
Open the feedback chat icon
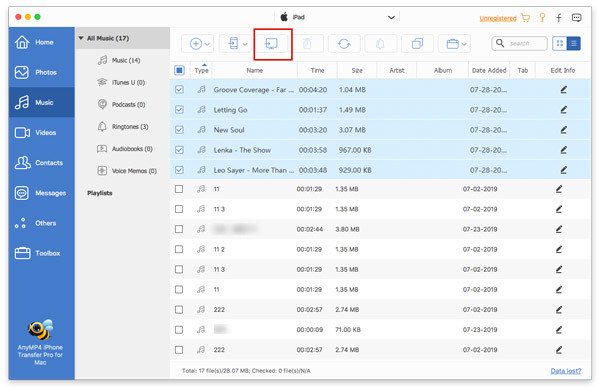pos(576,18)
